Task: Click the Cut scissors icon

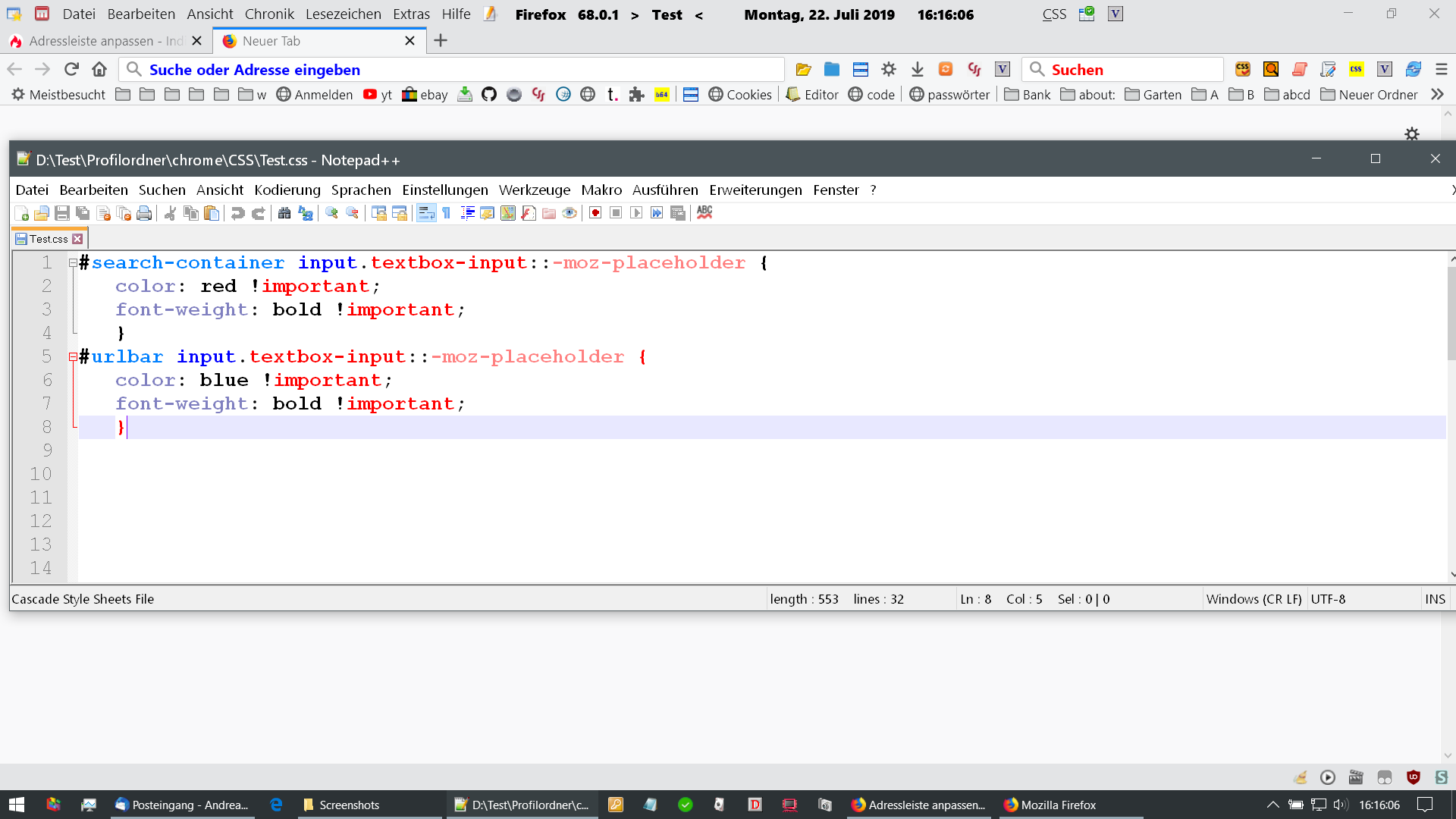Action: [x=170, y=213]
